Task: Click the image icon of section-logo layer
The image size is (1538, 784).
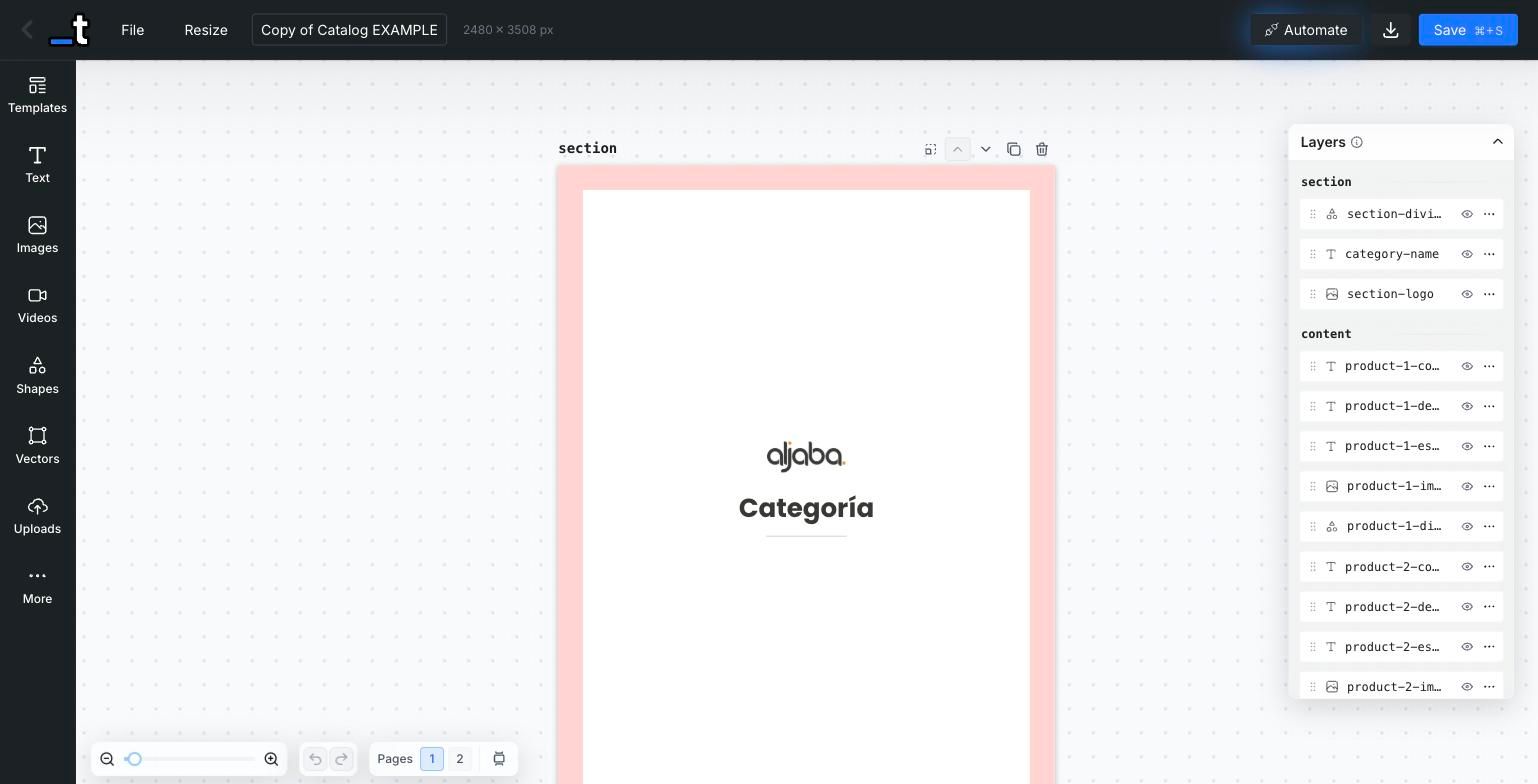Action: [x=1332, y=294]
